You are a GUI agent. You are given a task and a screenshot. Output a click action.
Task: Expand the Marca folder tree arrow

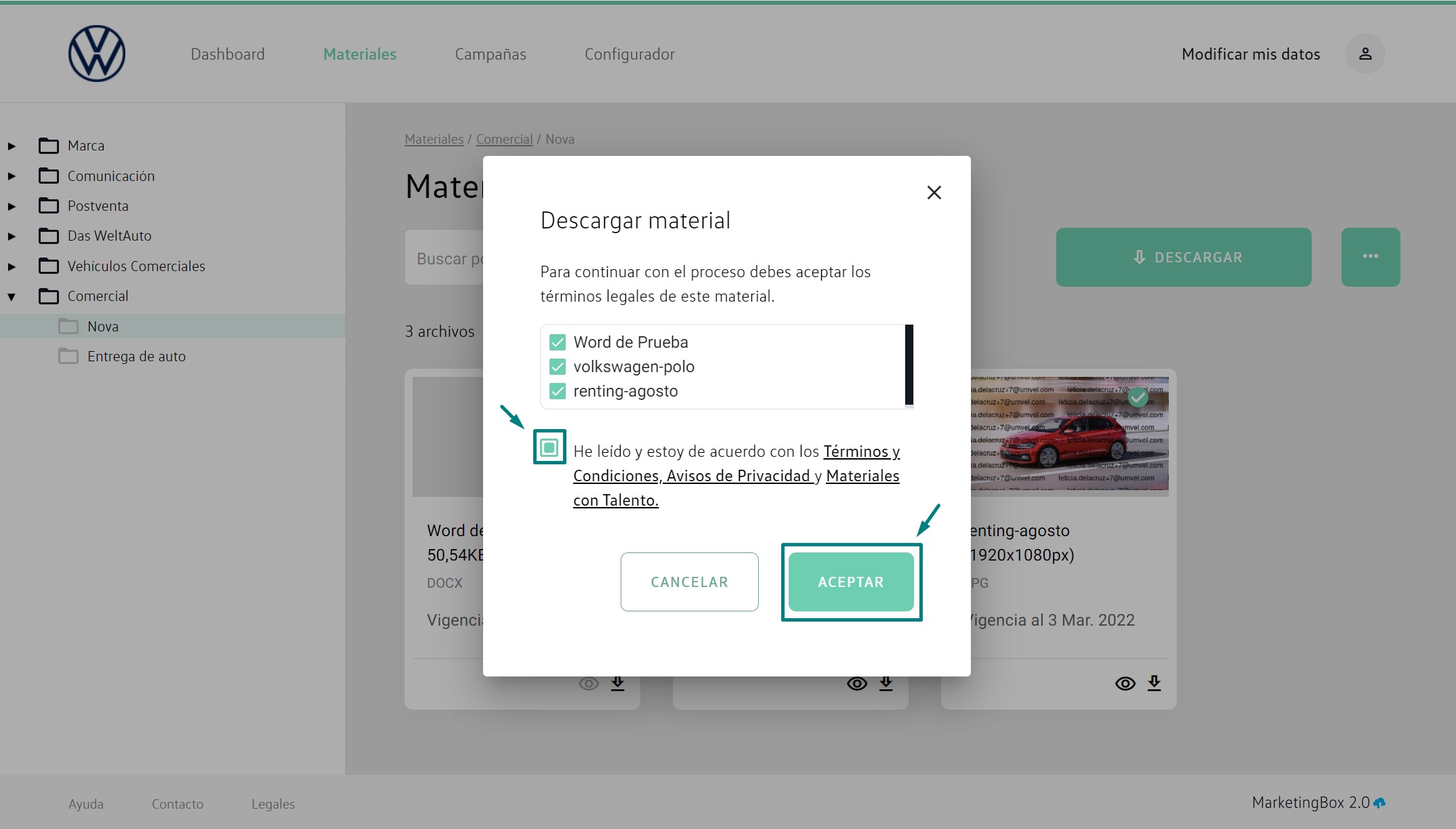[x=12, y=146]
